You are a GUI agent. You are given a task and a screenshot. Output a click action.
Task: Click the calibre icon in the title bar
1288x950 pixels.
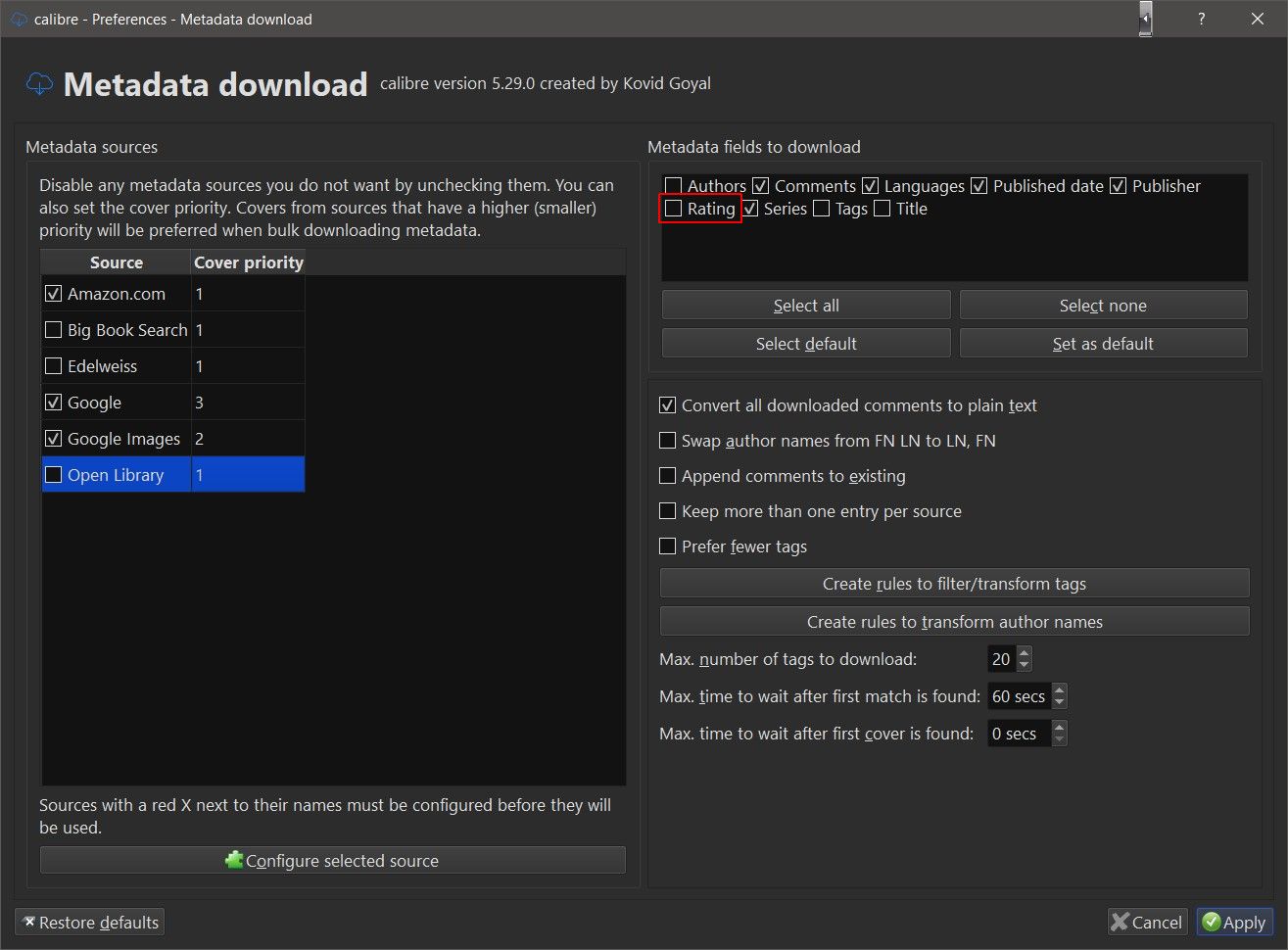pyautogui.click(x=19, y=19)
